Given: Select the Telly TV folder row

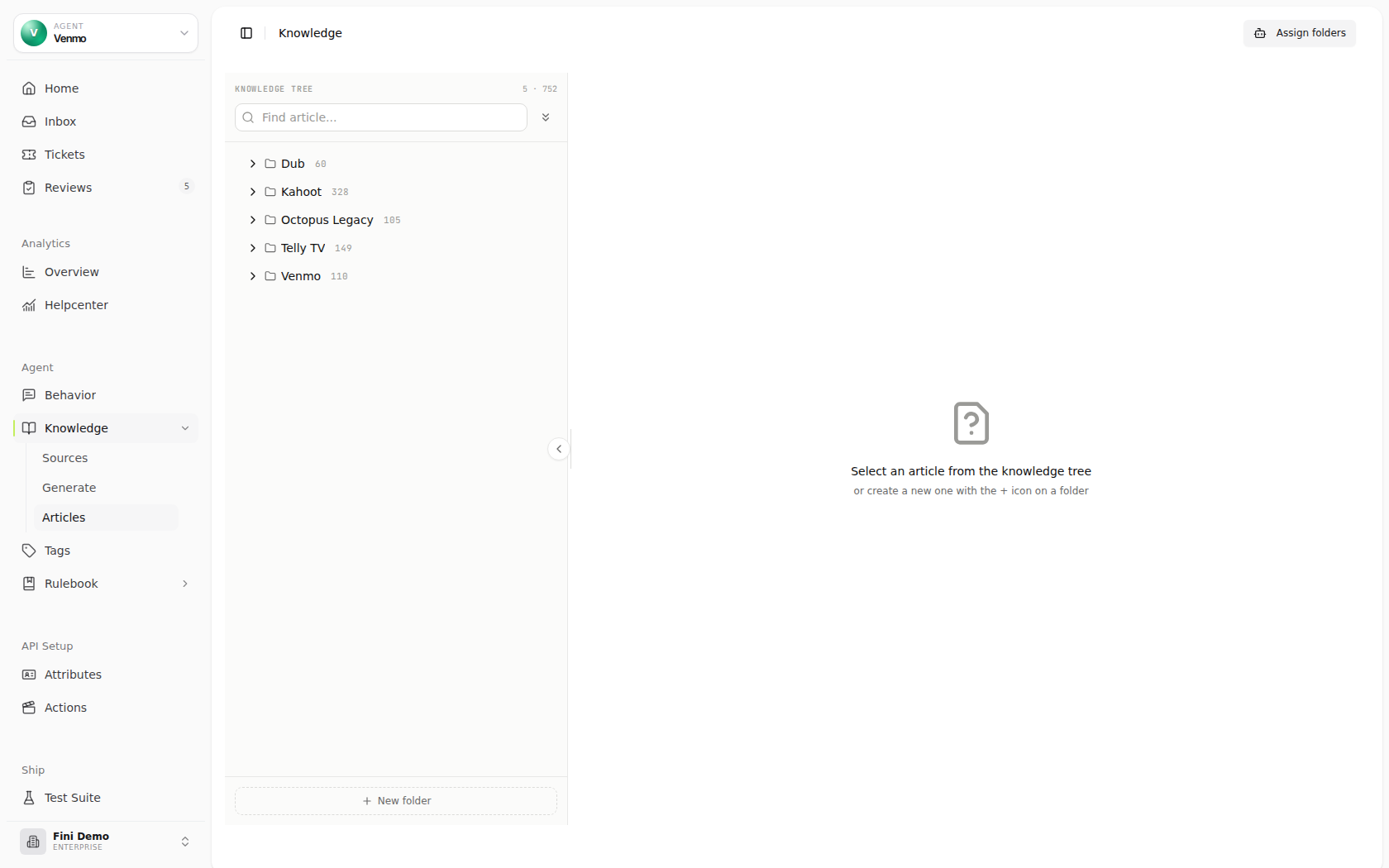Looking at the screenshot, I should click(x=396, y=248).
